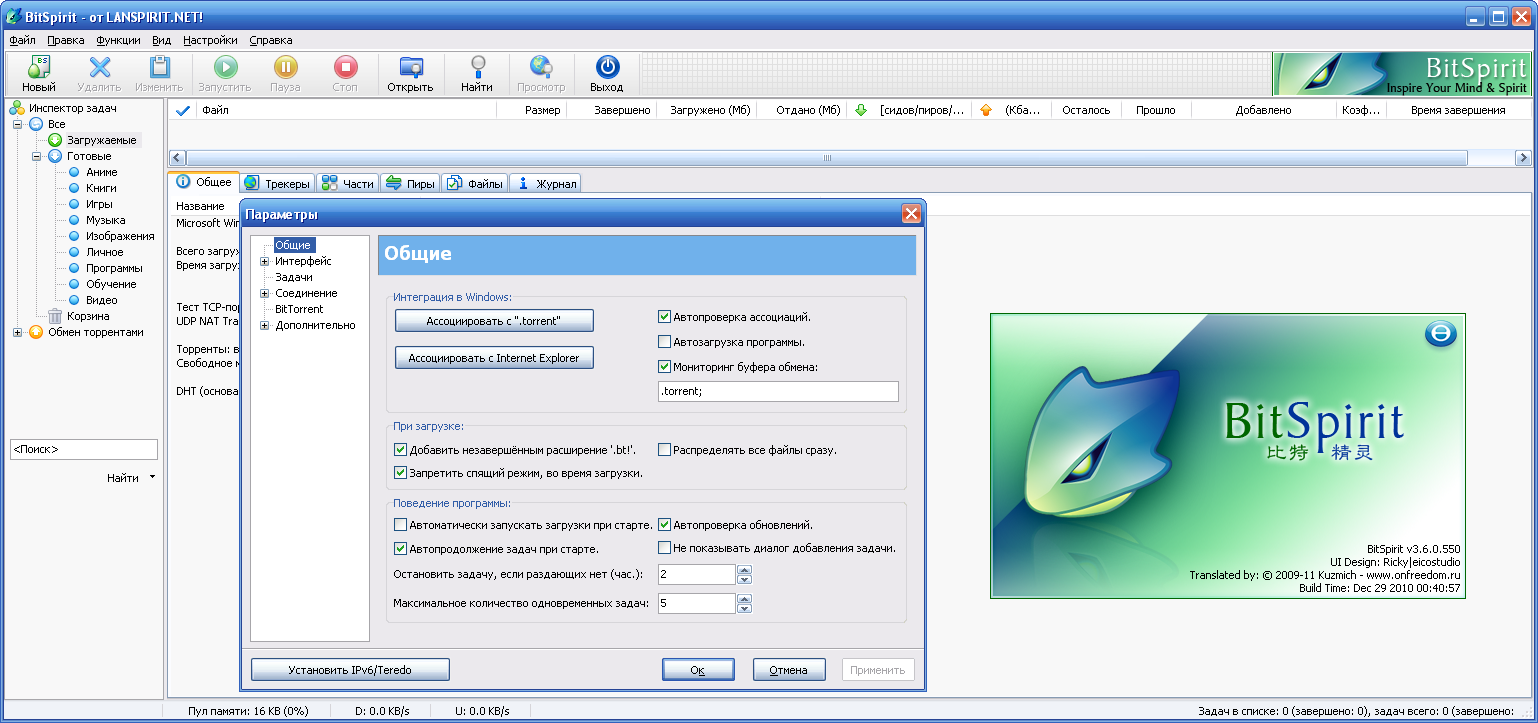
Task: Open the Настройки menu
Action: (x=210, y=40)
